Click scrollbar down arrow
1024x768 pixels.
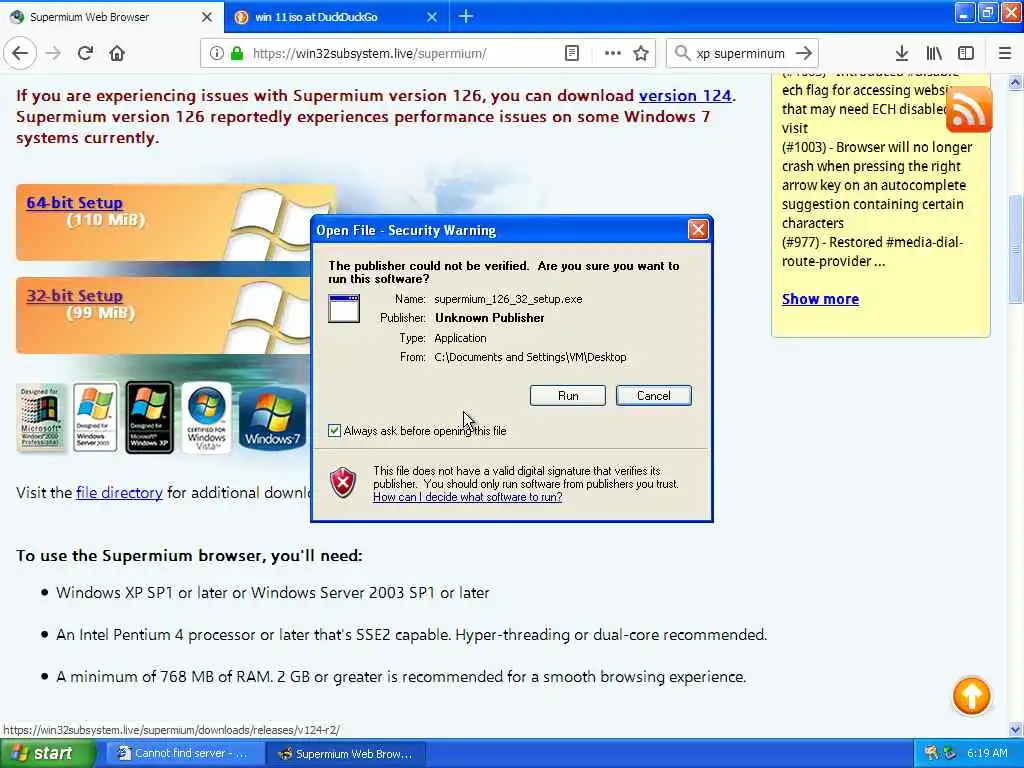(x=1015, y=729)
